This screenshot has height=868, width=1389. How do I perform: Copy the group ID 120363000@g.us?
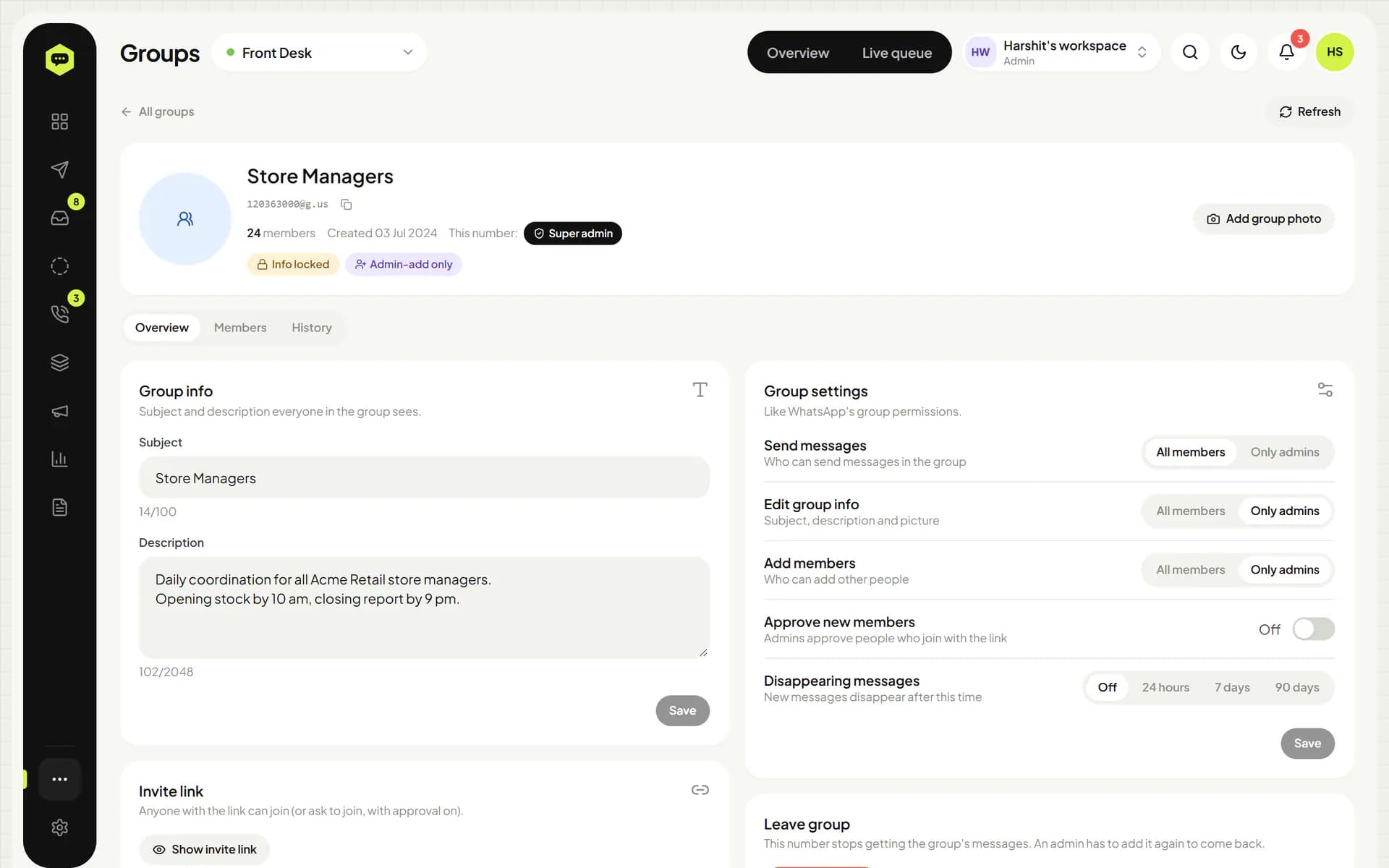(x=347, y=205)
